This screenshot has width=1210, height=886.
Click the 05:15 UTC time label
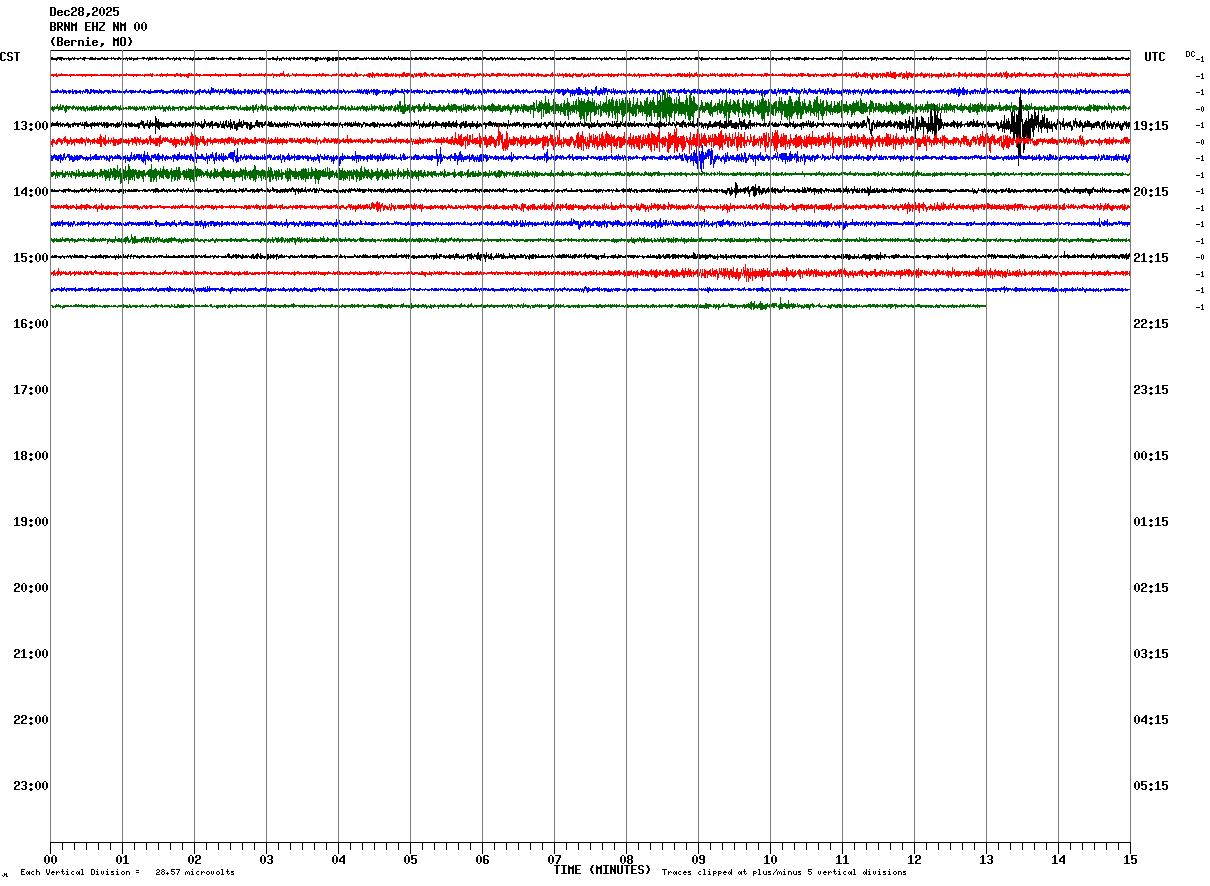tap(1151, 786)
